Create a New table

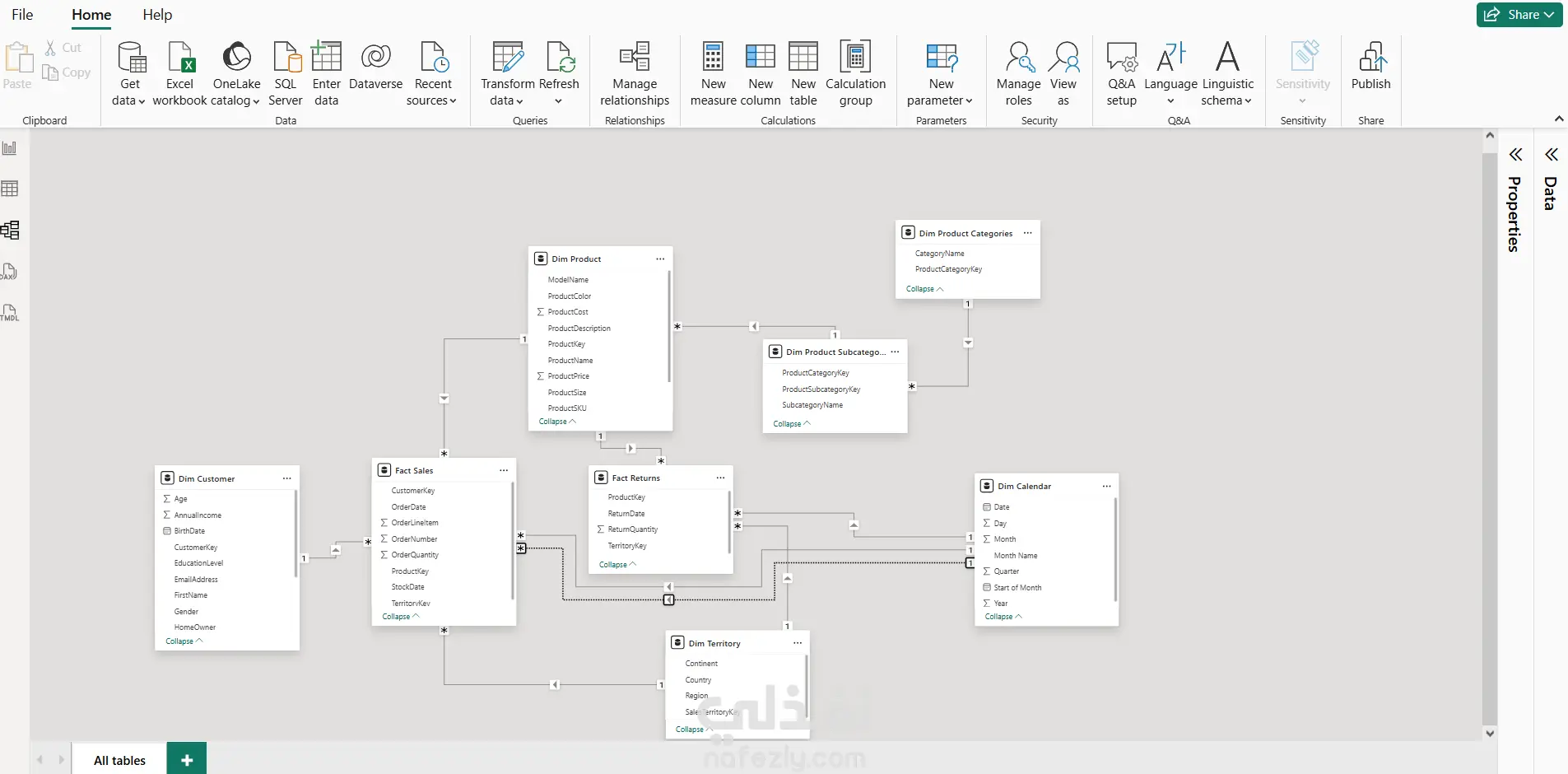803,74
